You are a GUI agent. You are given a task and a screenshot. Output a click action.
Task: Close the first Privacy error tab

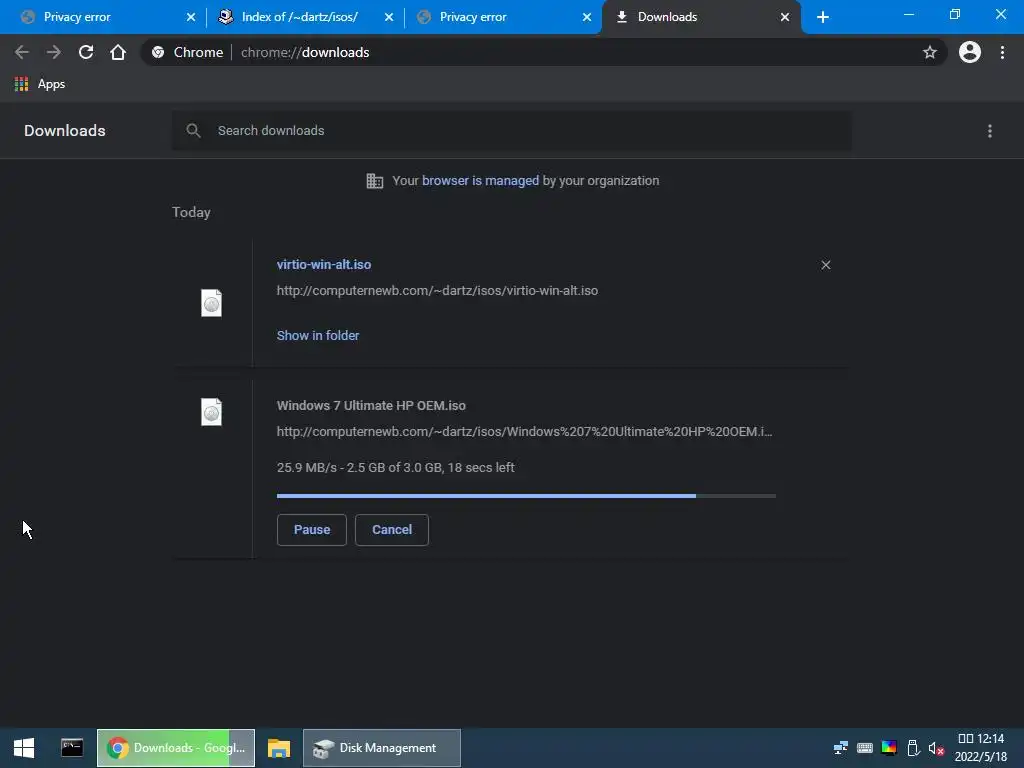pyautogui.click(x=191, y=17)
